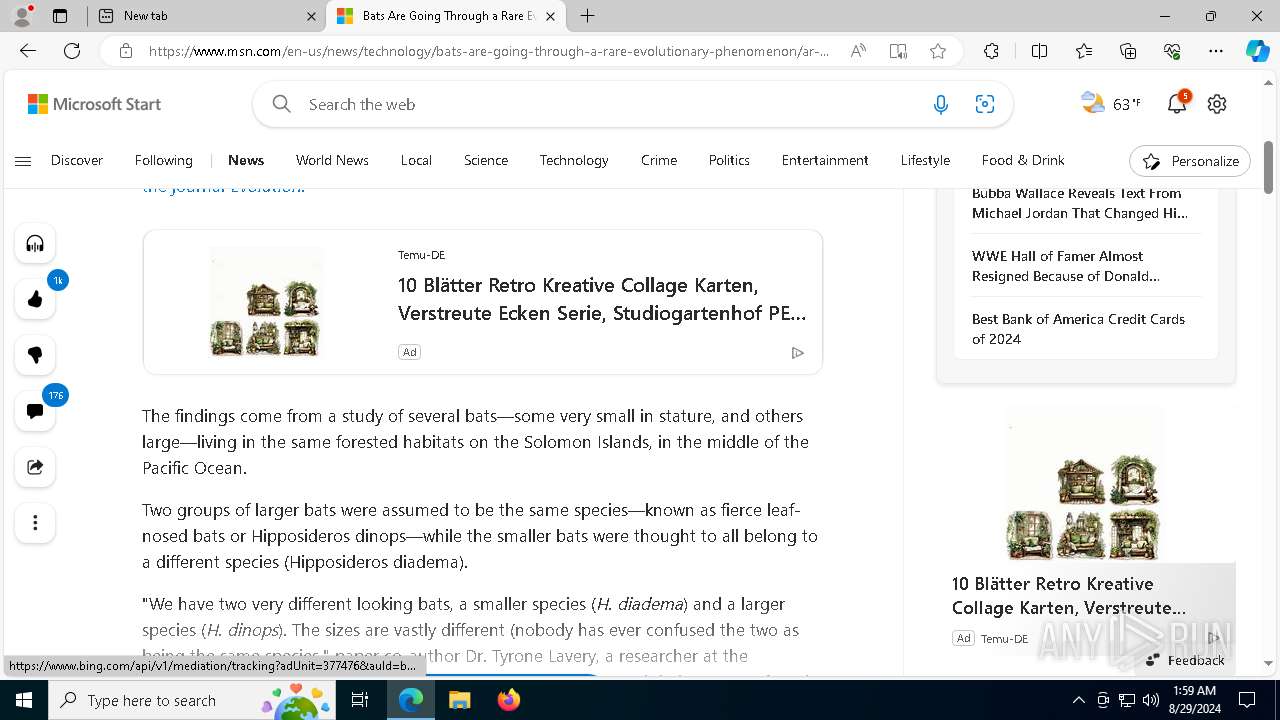Click the Microsoft Start logo

coord(94,104)
